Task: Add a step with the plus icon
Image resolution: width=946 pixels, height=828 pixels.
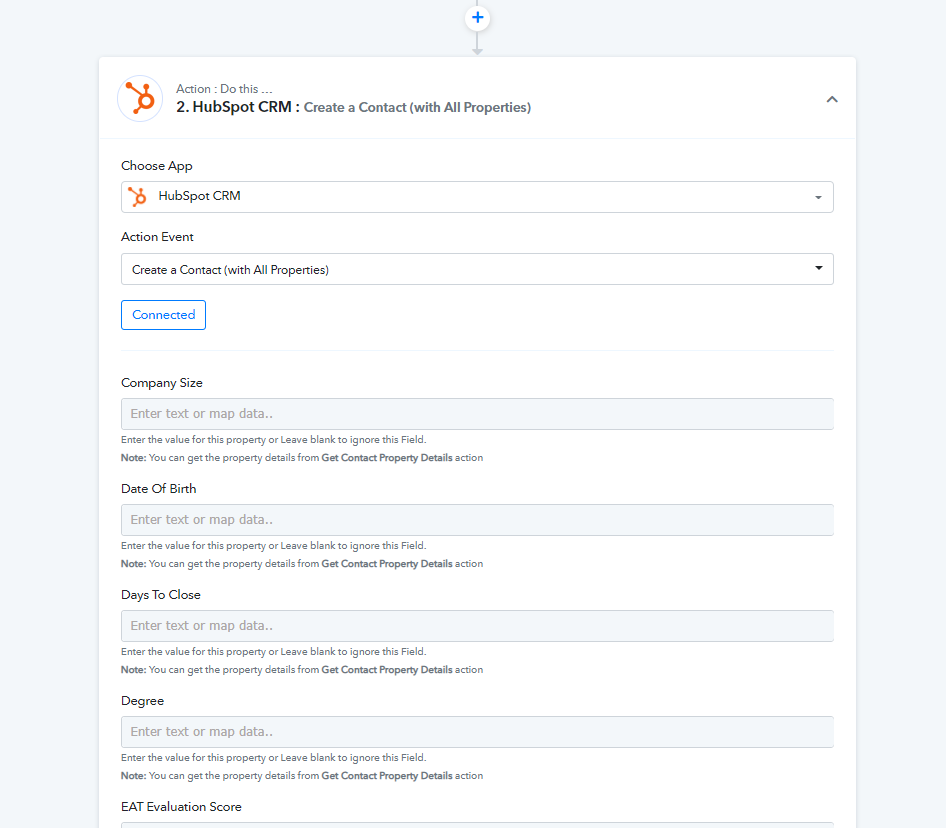Action: pos(477,18)
